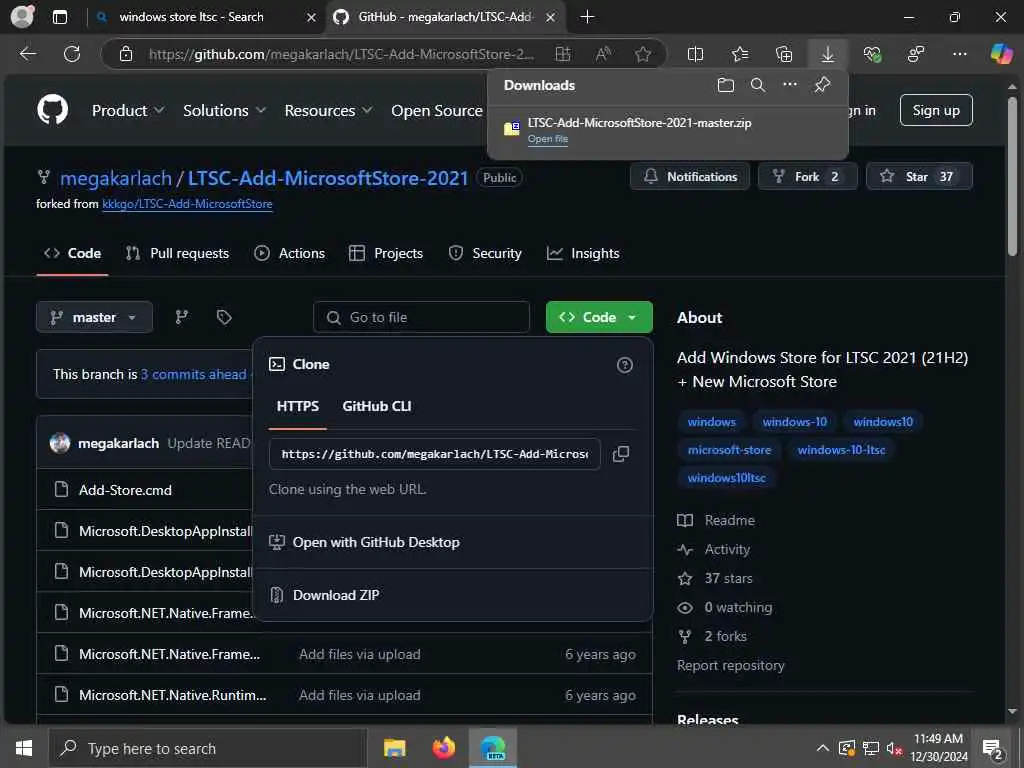Screen dimensions: 1024x768
Task: Expand the Product menu
Action: [x=128, y=111]
